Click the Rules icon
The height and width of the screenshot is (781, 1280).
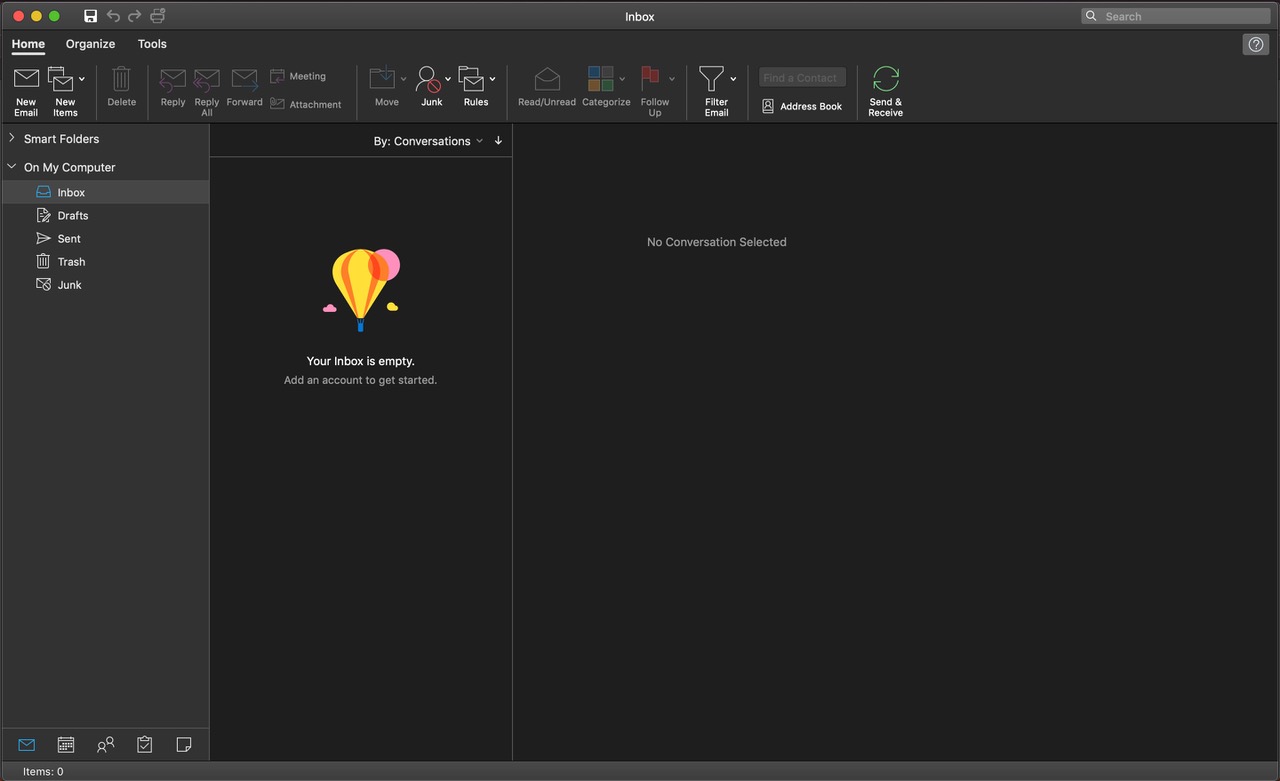(x=472, y=79)
